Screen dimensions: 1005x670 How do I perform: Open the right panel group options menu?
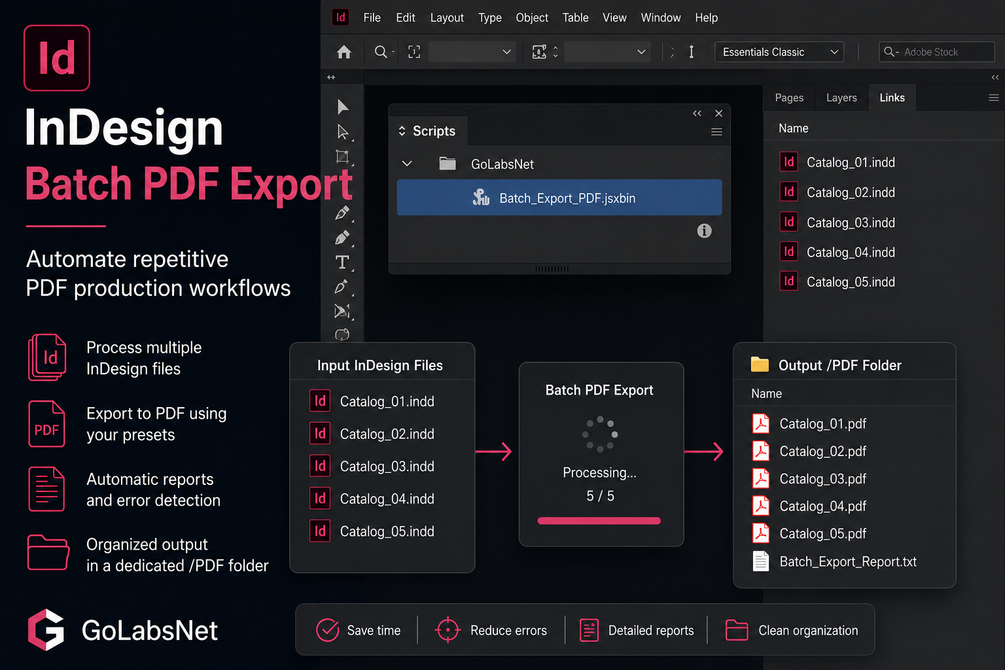(x=993, y=98)
